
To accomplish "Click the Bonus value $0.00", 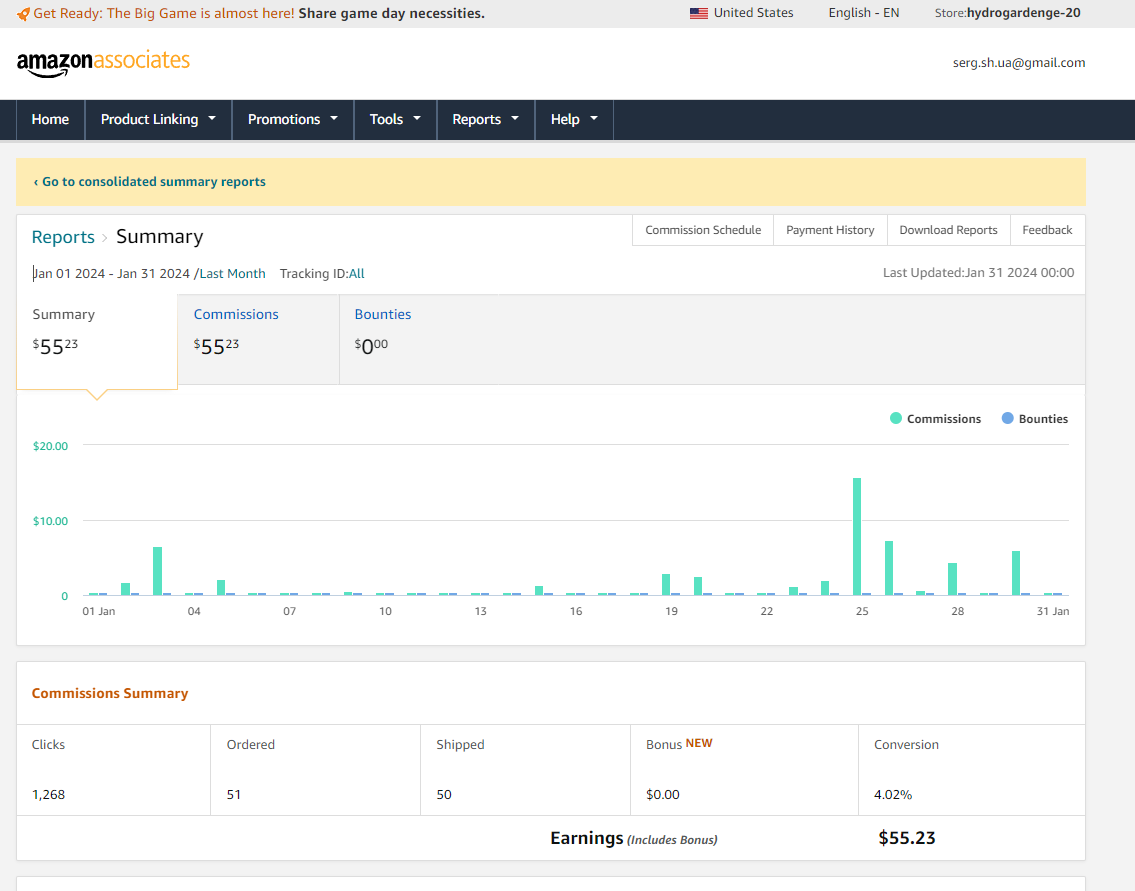I will [x=662, y=795].
